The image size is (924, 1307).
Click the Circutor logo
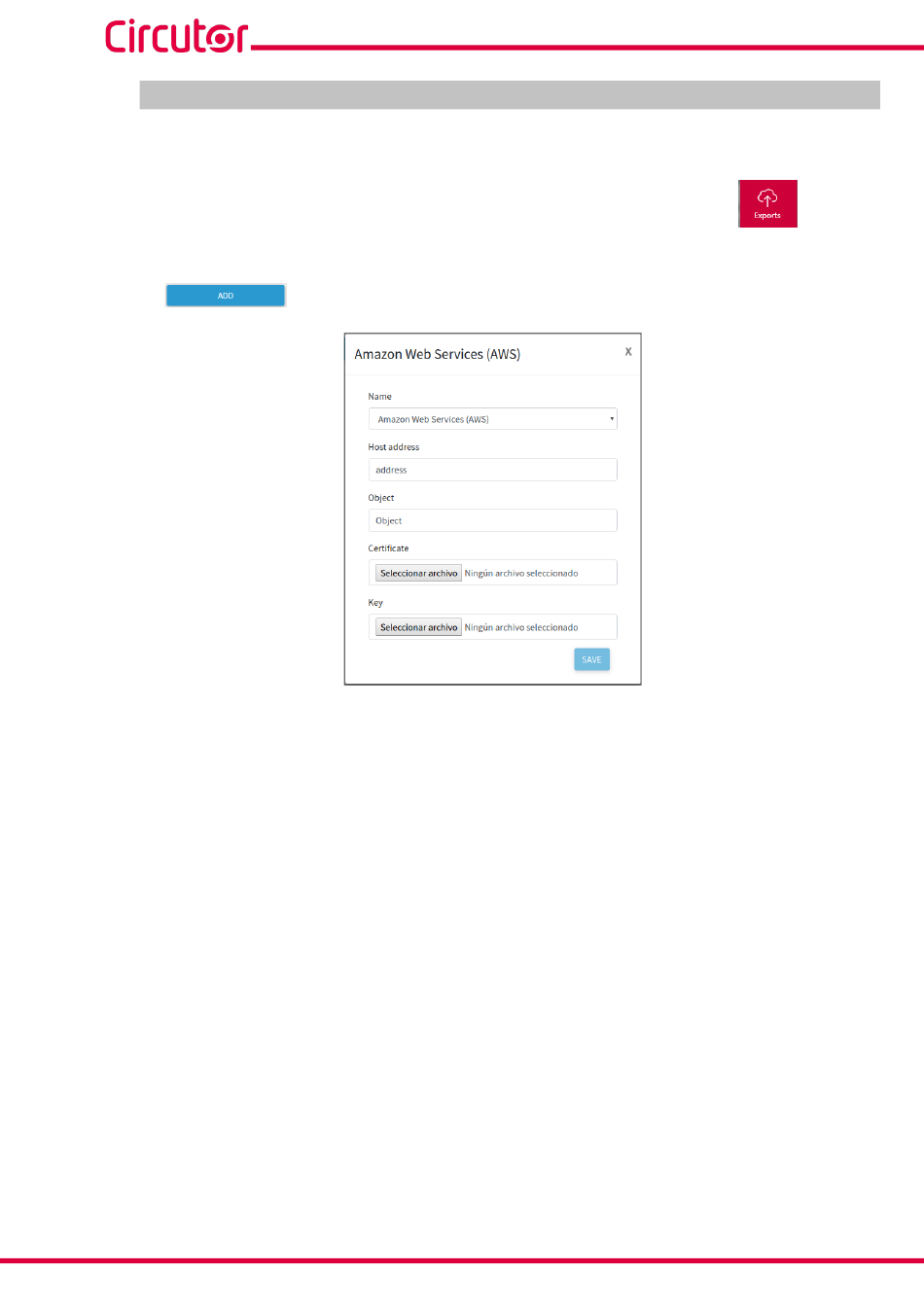177,36
